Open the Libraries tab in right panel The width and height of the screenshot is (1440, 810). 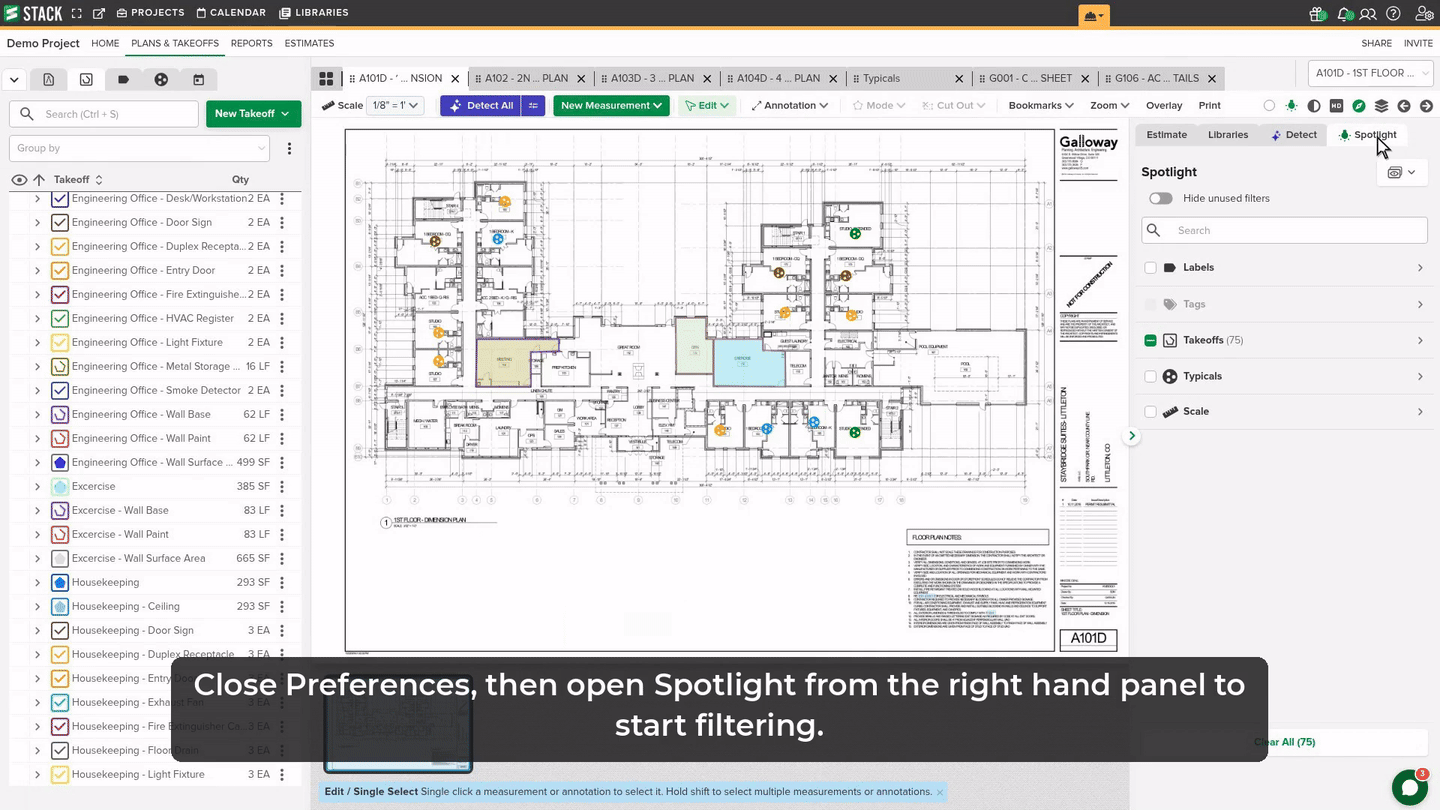coord(1228,135)
